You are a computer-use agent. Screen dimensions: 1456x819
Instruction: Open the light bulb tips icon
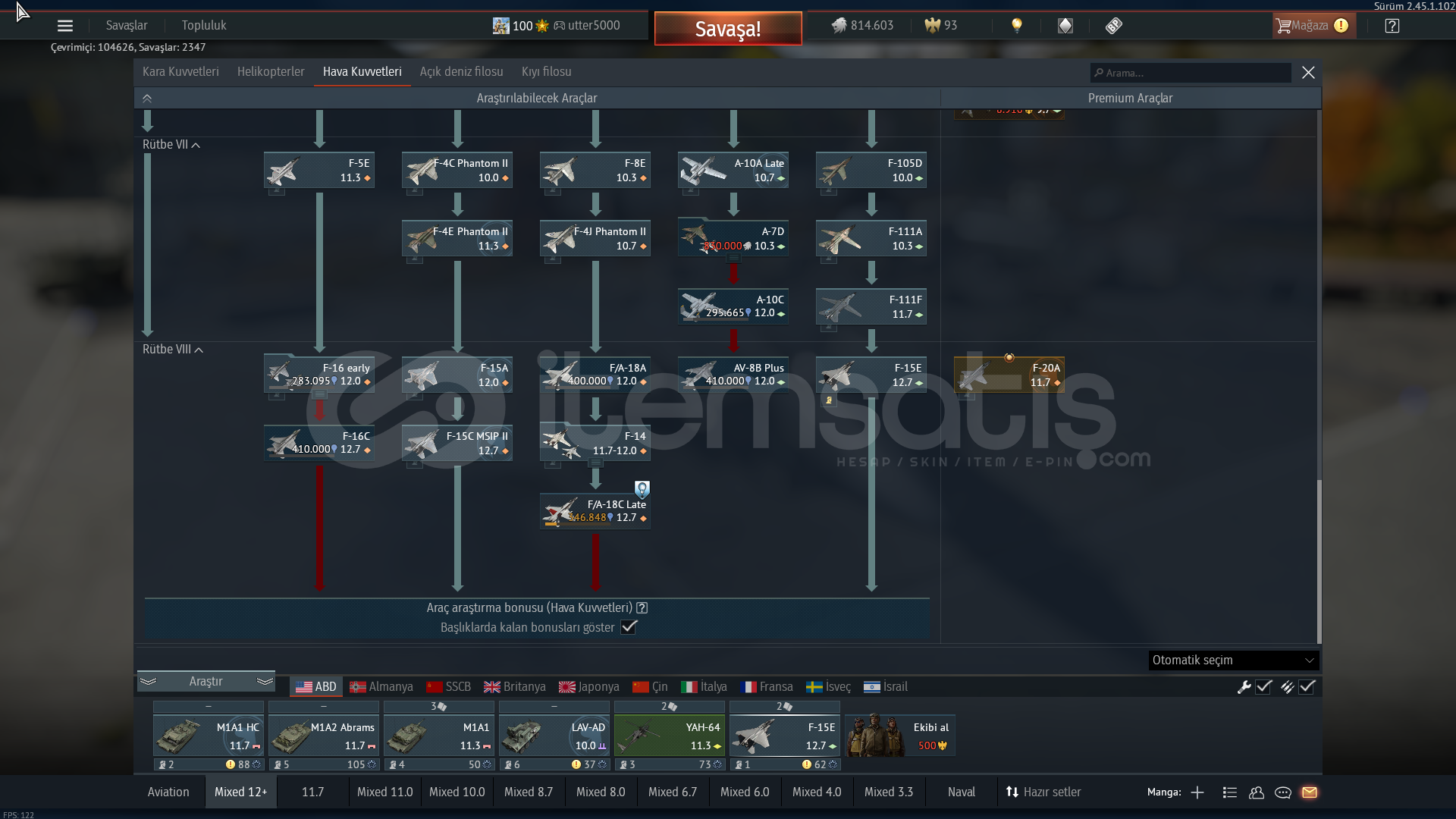tap(1017, 26)
